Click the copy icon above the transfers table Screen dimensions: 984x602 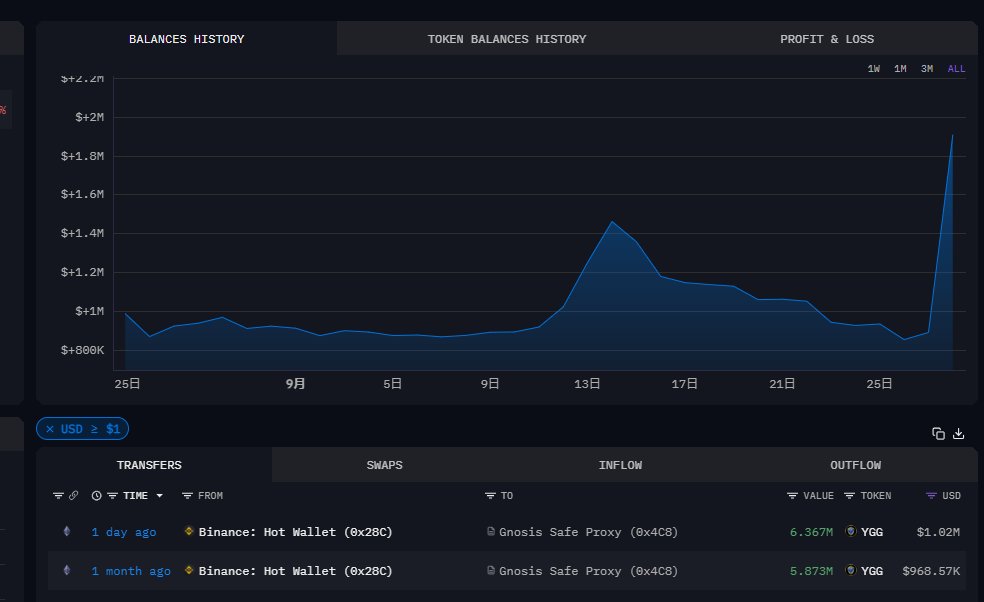point(938,433)
